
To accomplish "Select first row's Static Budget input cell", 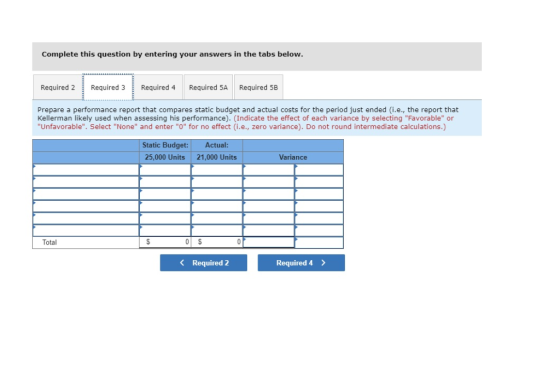I will pos(165,170).
